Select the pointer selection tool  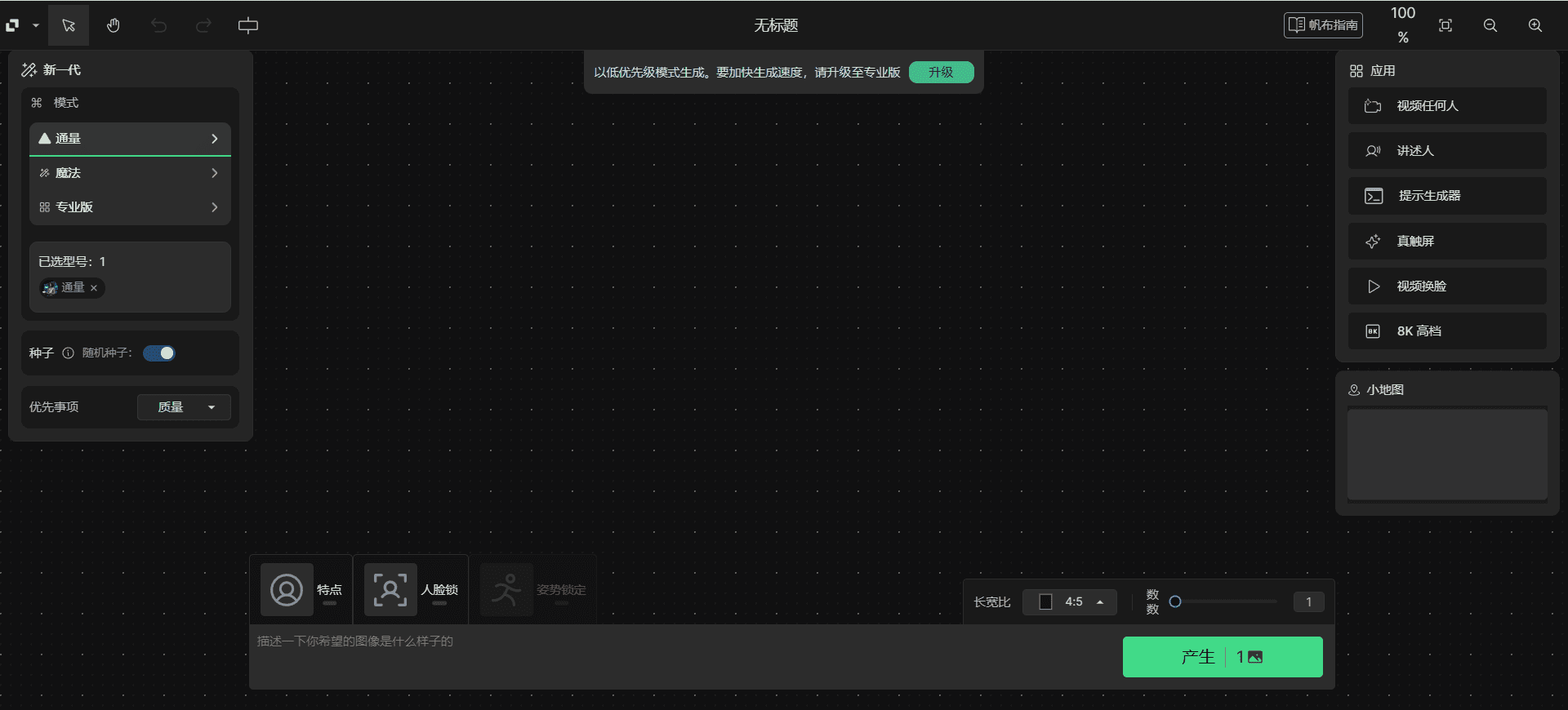pos(69,25)
